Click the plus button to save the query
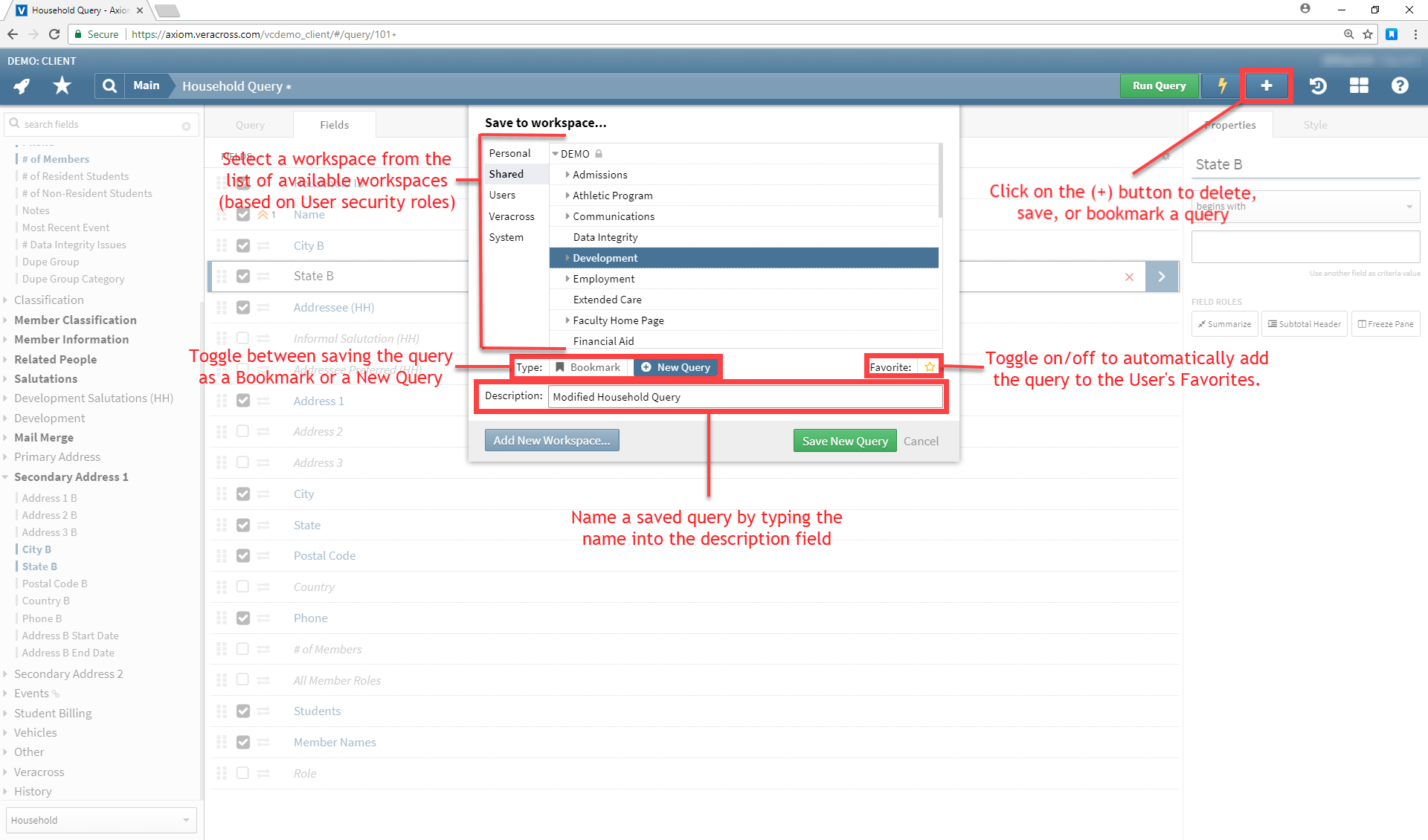 [x=1267, y=86]
